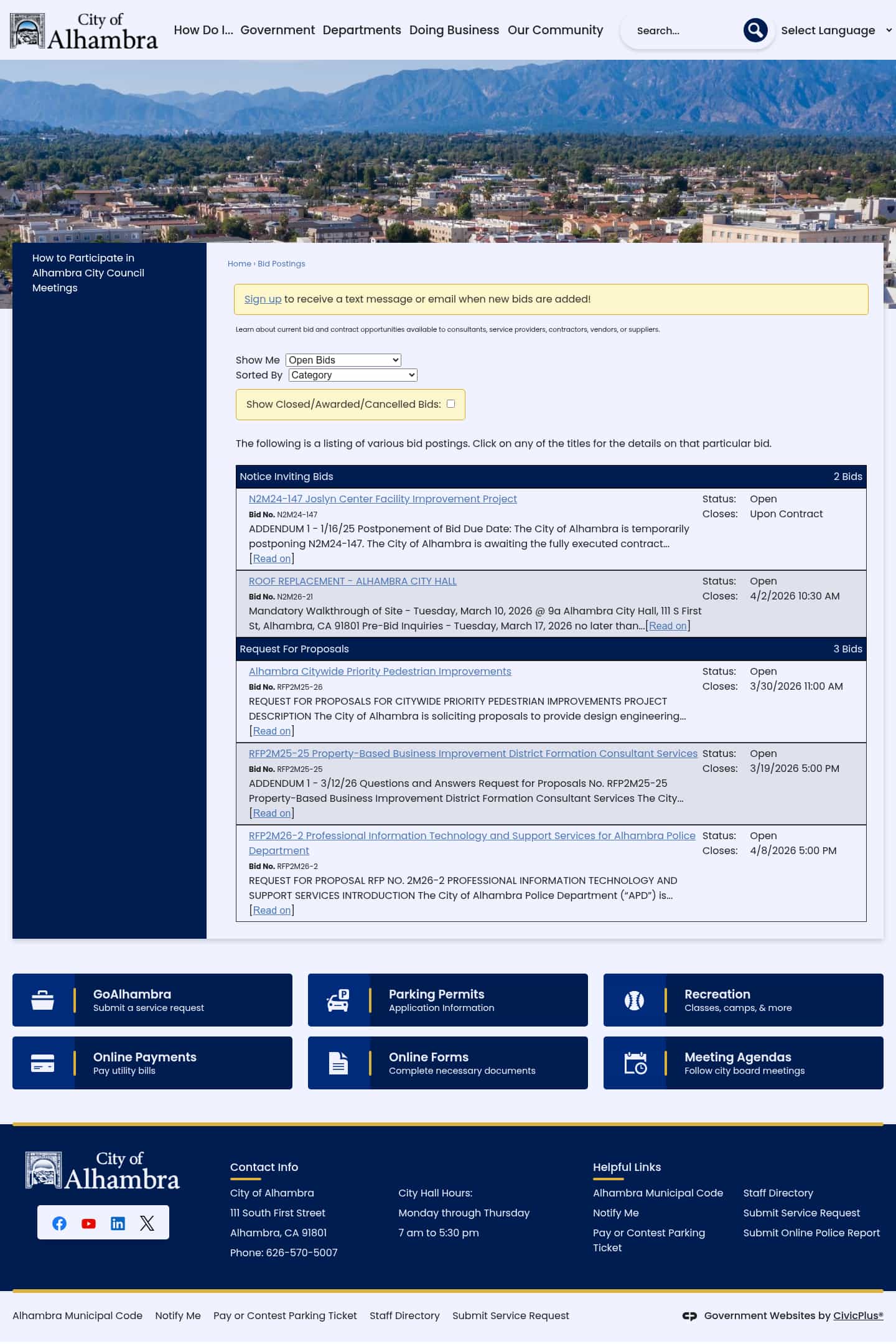Click the City of Alhambra header logo

pyautogui.click(x=84, y=31)
